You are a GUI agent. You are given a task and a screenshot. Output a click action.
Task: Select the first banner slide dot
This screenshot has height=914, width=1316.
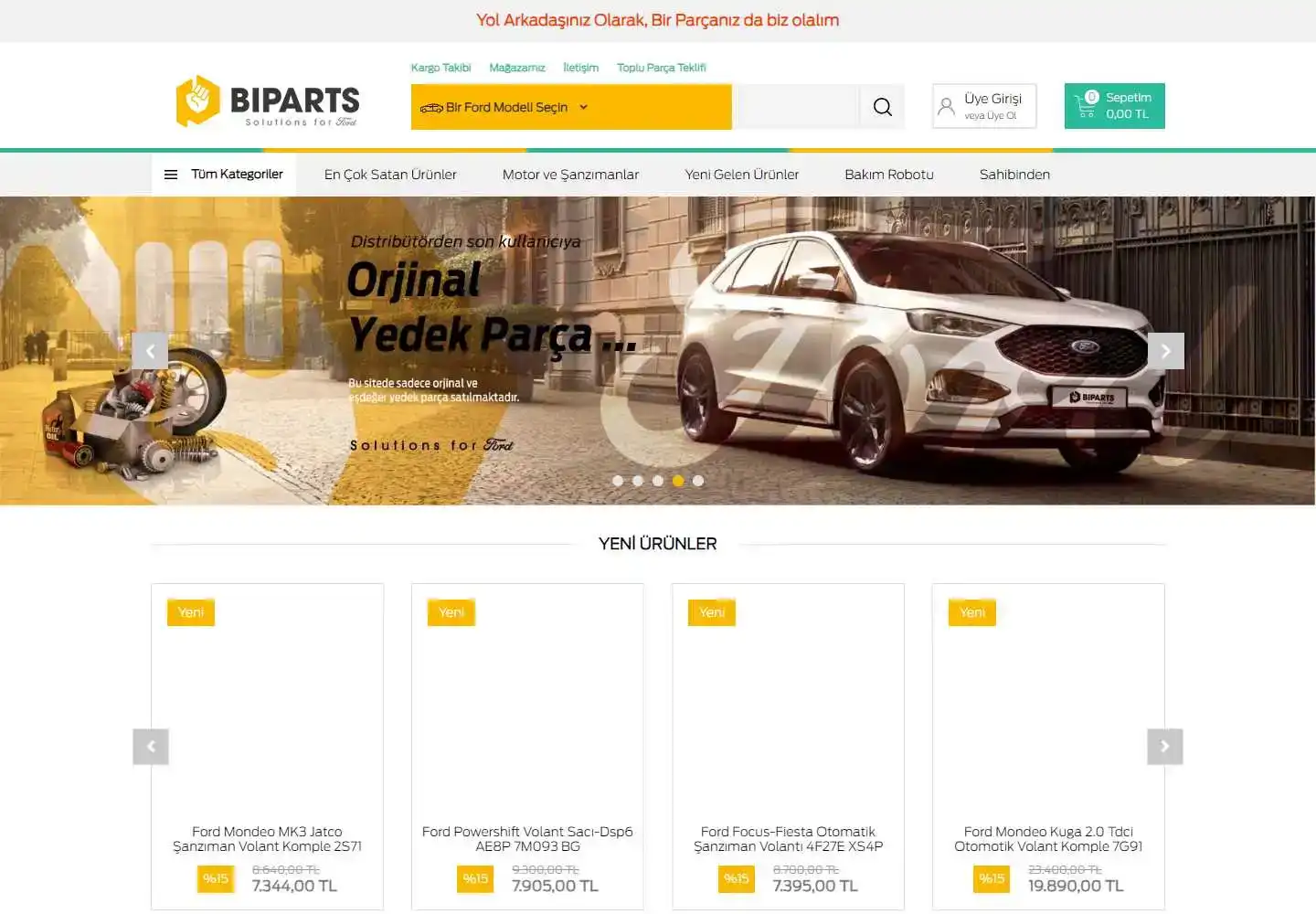tap(618, 481)
